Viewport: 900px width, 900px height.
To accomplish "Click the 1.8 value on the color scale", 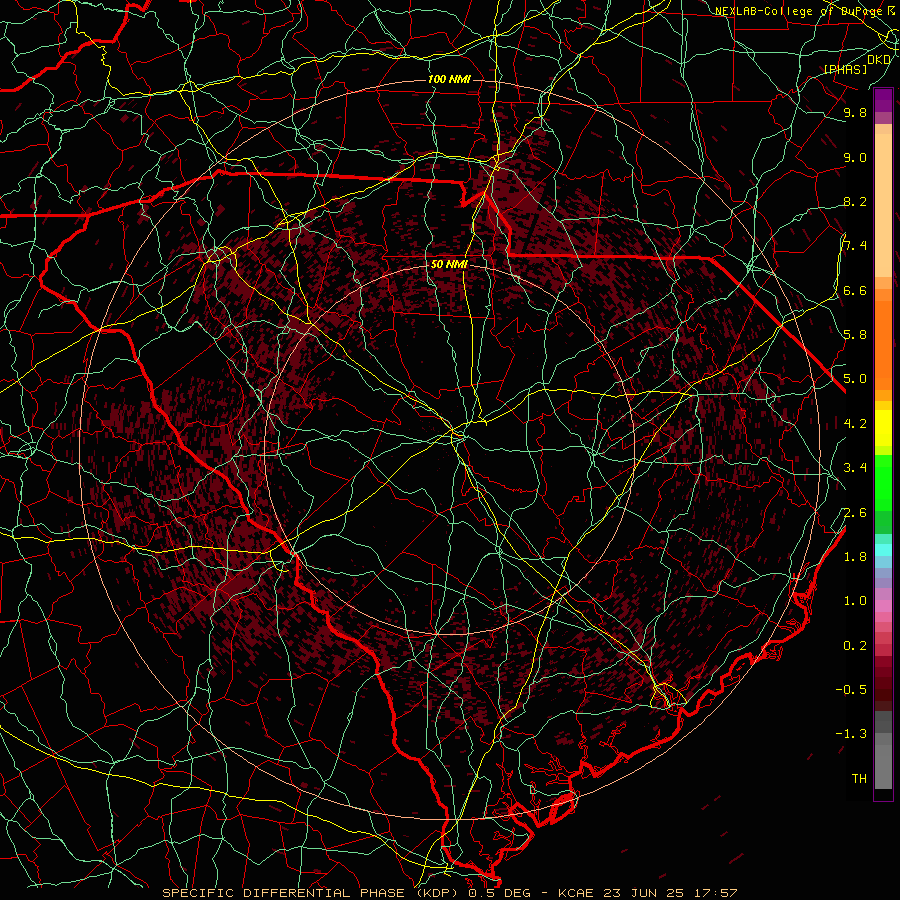I will click(x=855, y=557).
